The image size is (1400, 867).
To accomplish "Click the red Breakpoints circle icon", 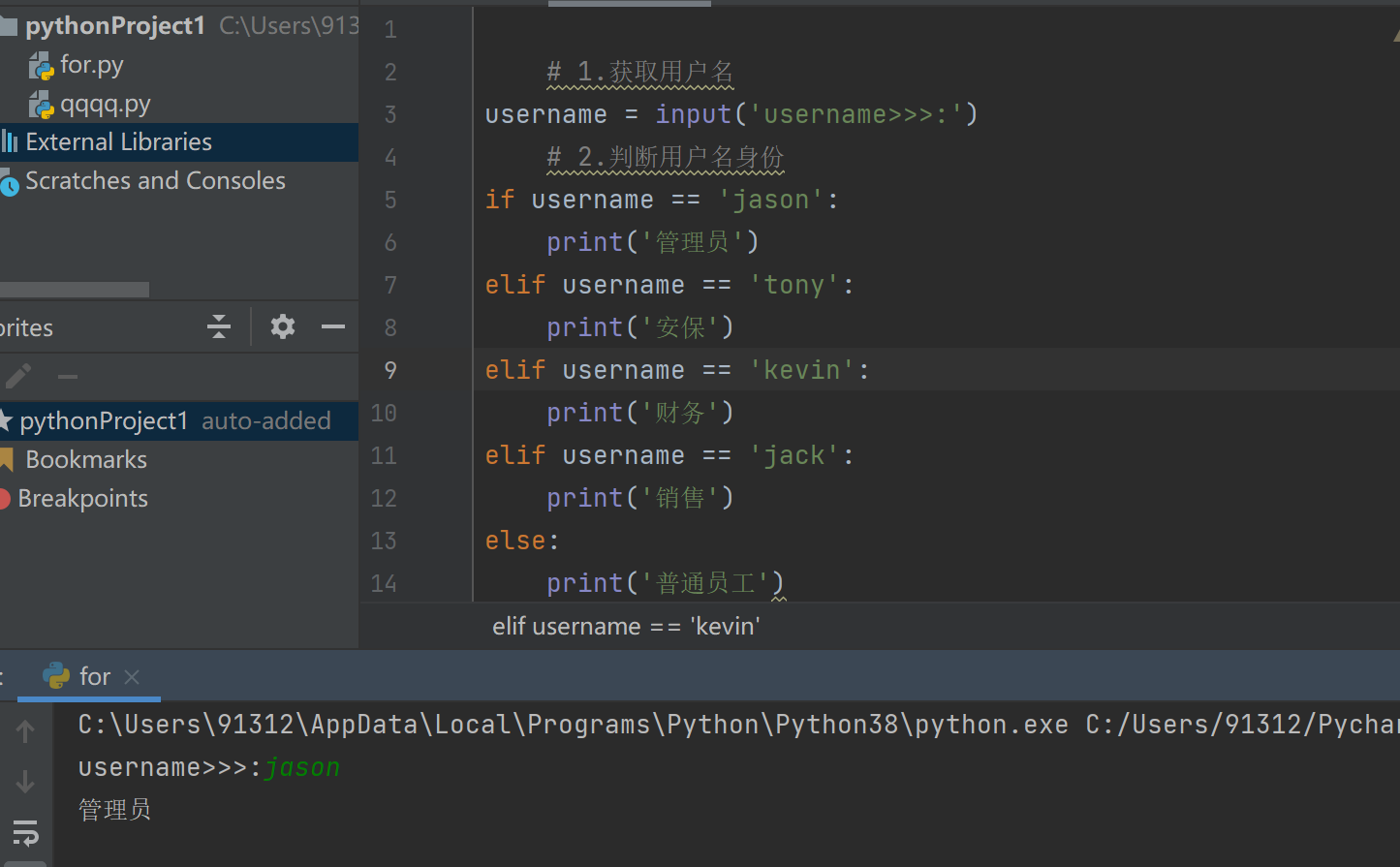I will [x=7, y=499].
